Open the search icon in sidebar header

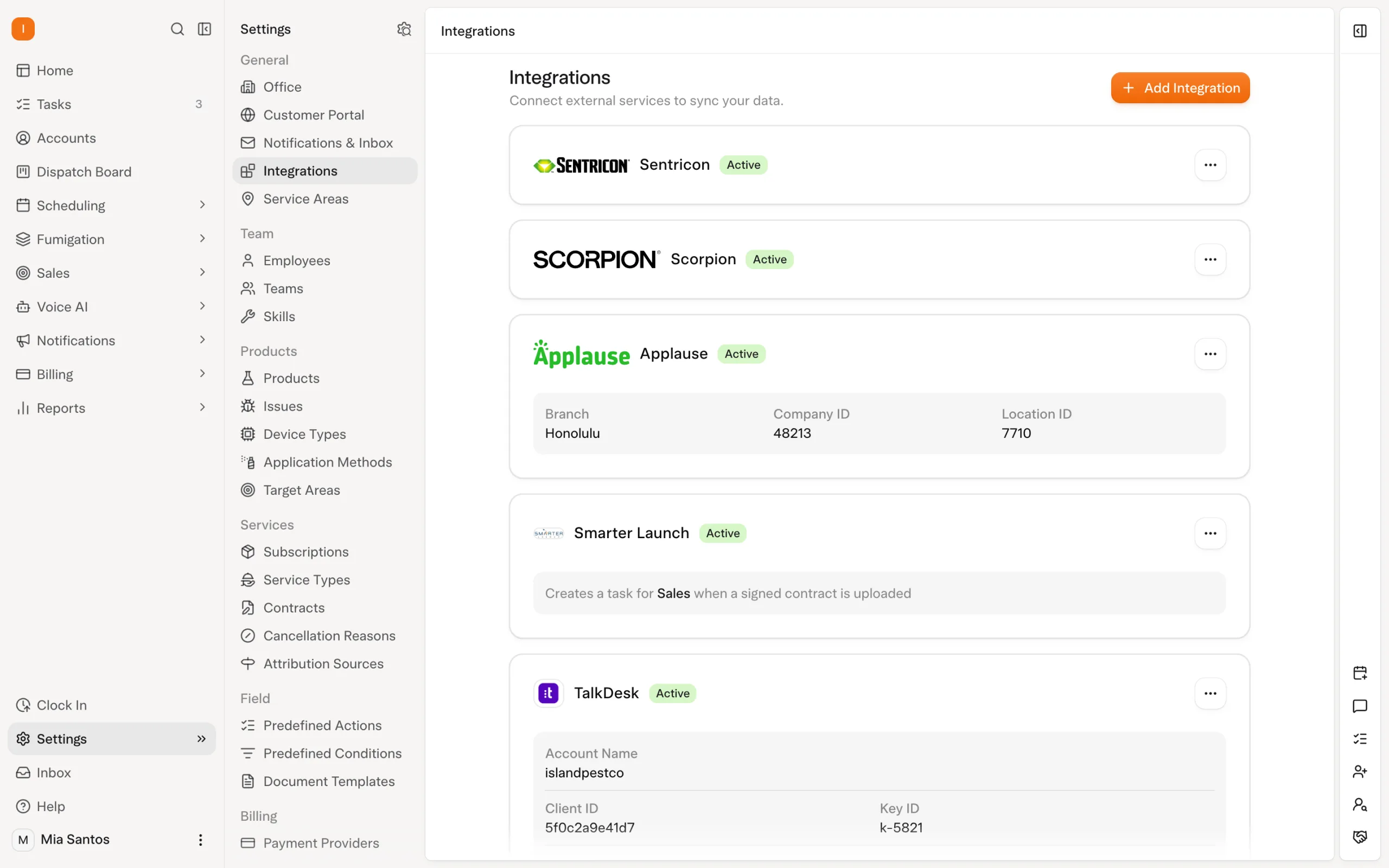177,29
